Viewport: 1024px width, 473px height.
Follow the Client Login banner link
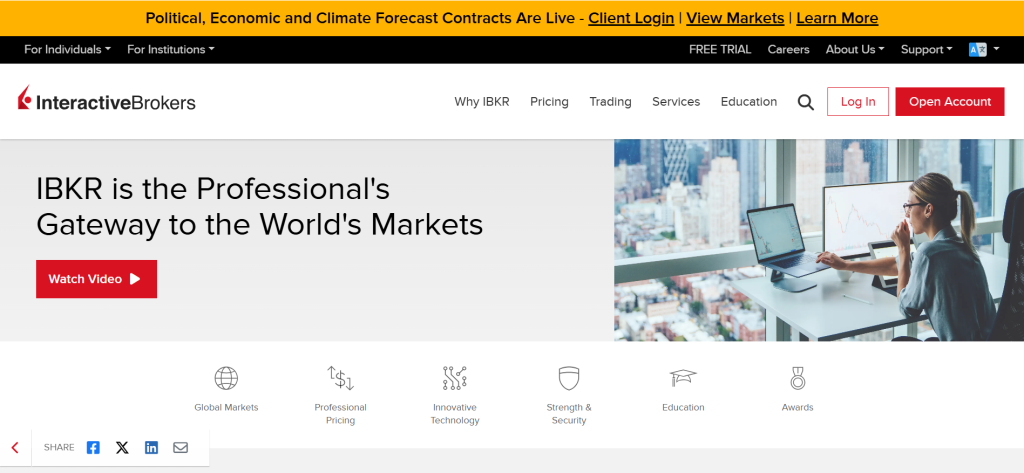tap(631, 18)
